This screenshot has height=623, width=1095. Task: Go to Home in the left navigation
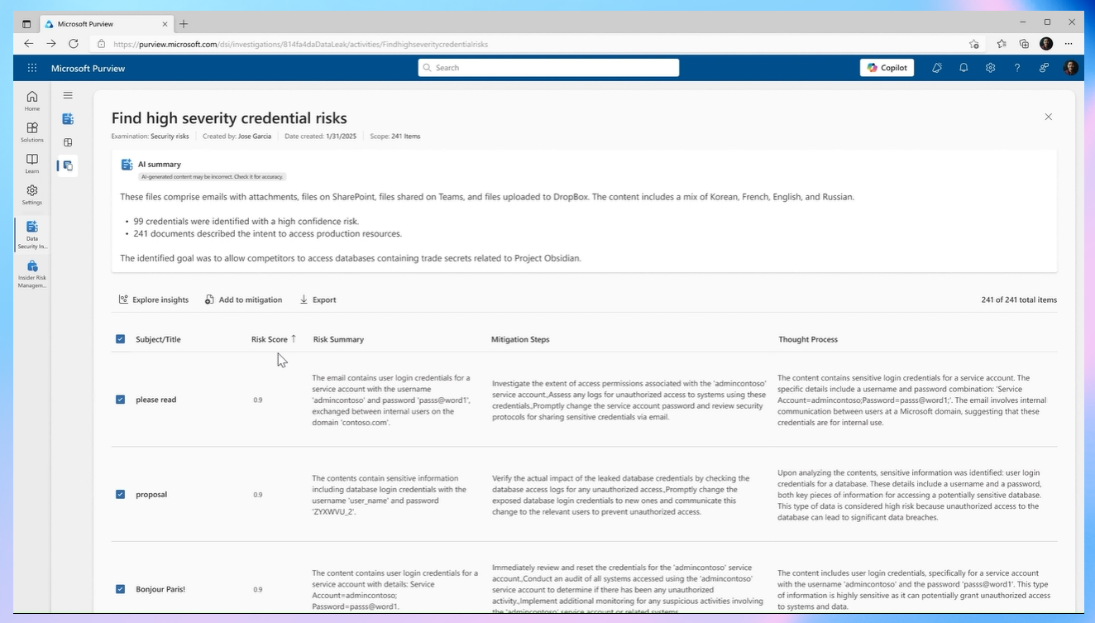point(32,101)
